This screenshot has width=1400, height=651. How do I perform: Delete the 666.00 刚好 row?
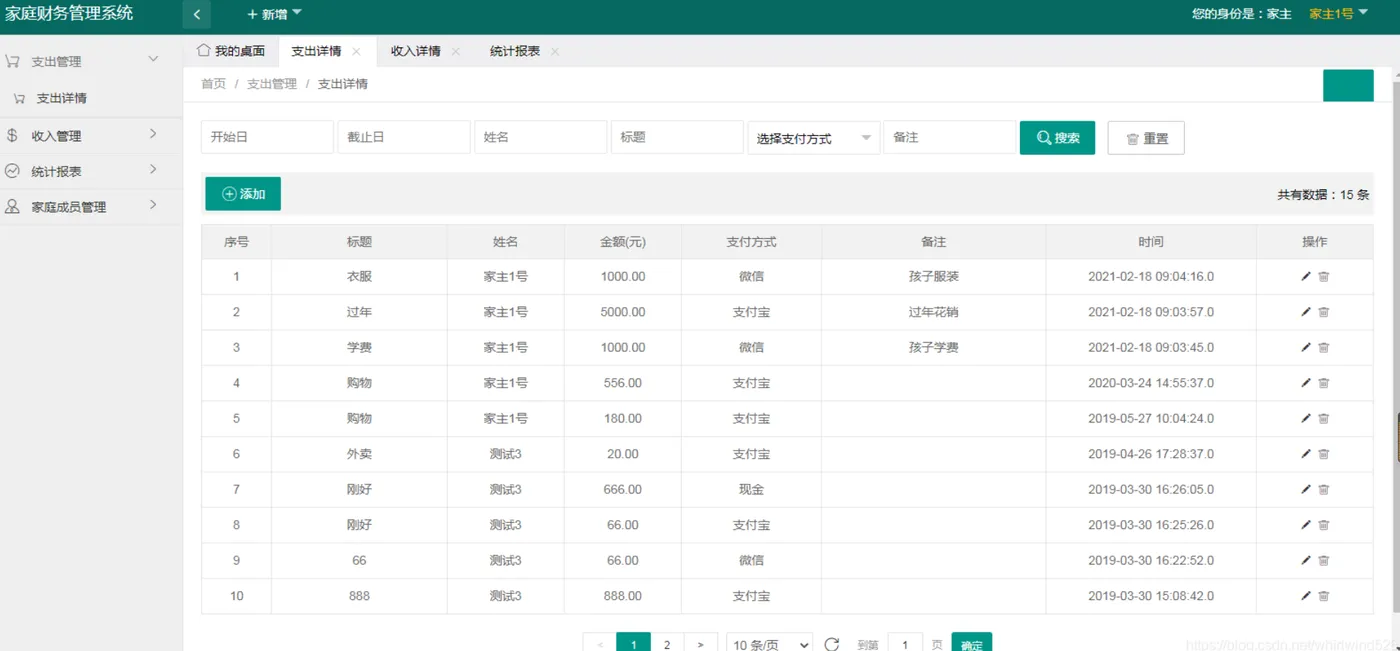(1324, 490)
